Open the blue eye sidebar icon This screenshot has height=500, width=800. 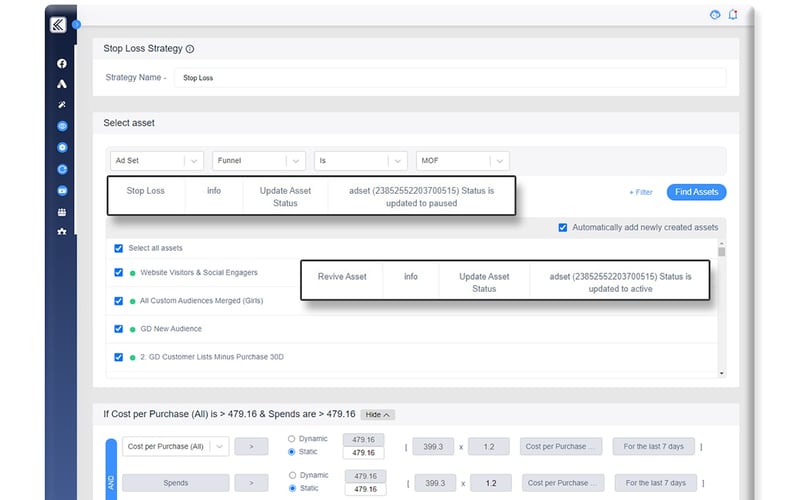point(62,126)
